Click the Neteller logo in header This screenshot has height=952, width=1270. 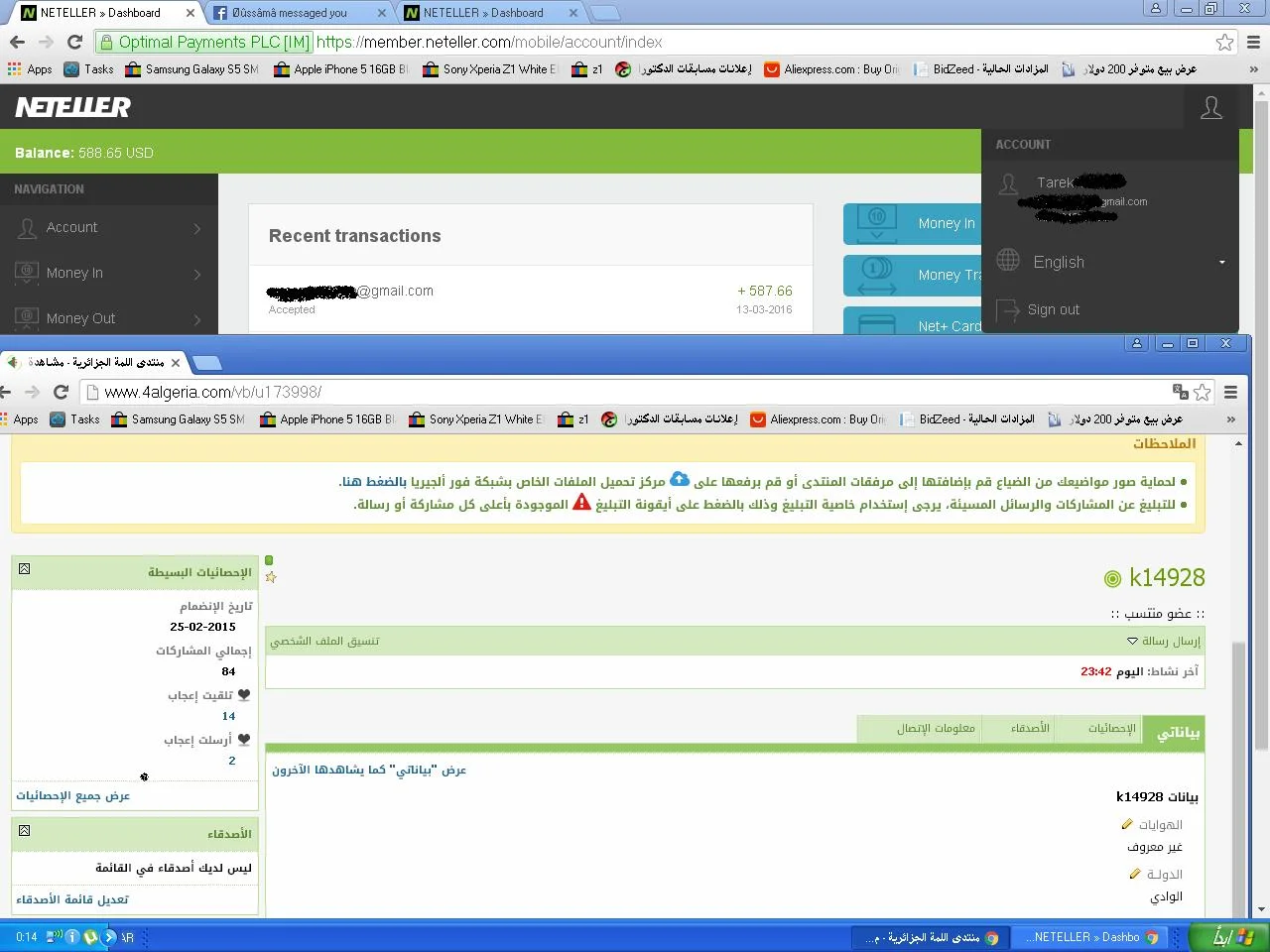pos(72,107)
